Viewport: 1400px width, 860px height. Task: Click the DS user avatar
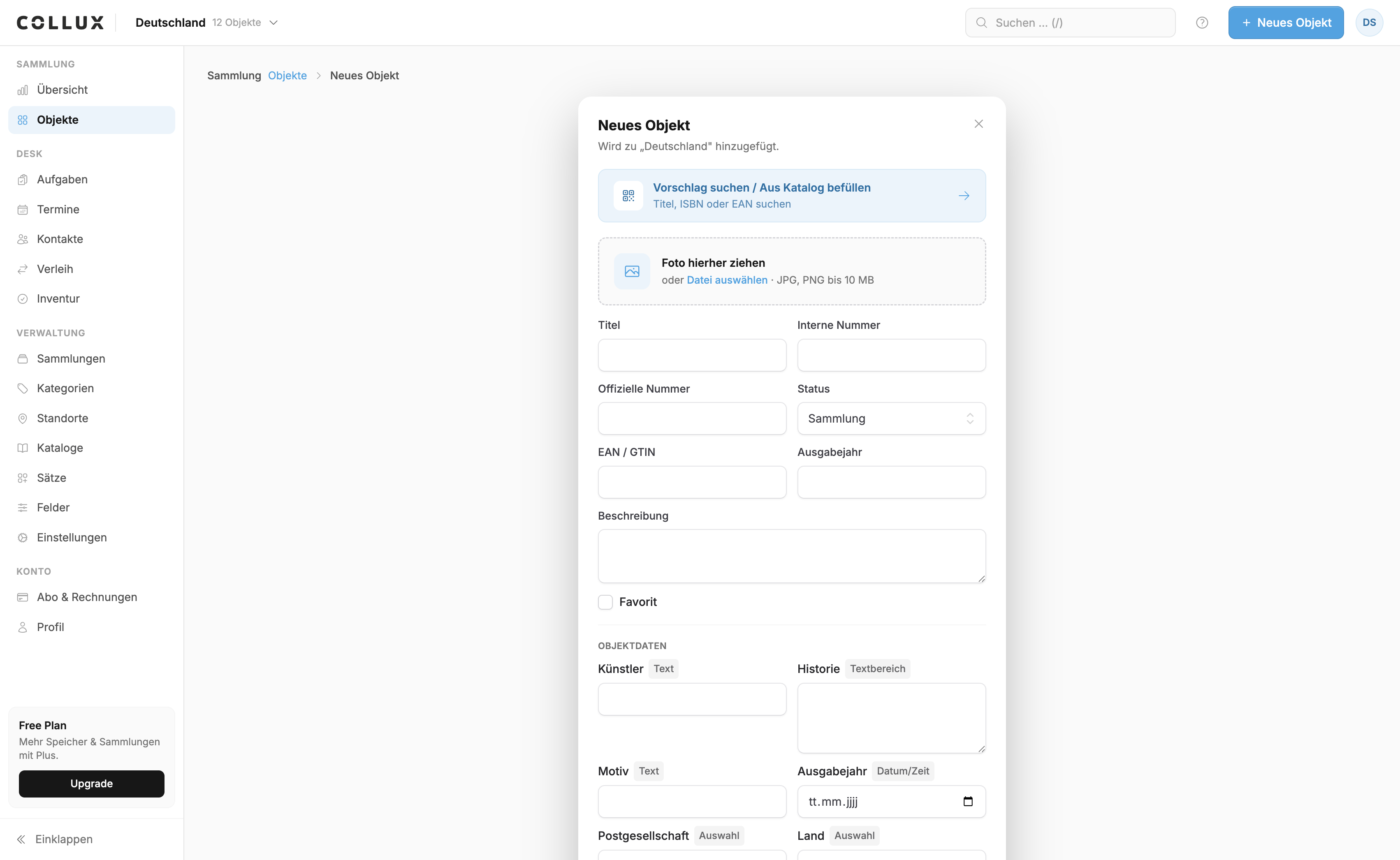[x=1369, y=23]
